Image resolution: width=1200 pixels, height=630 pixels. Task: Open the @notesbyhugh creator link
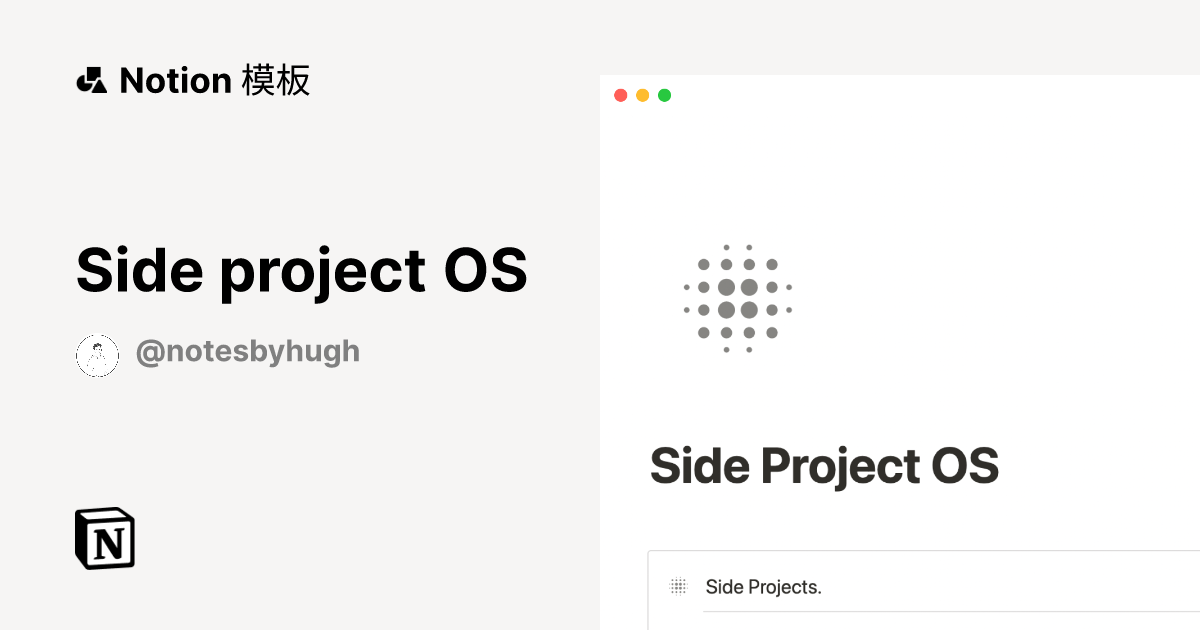pos(248,352)
